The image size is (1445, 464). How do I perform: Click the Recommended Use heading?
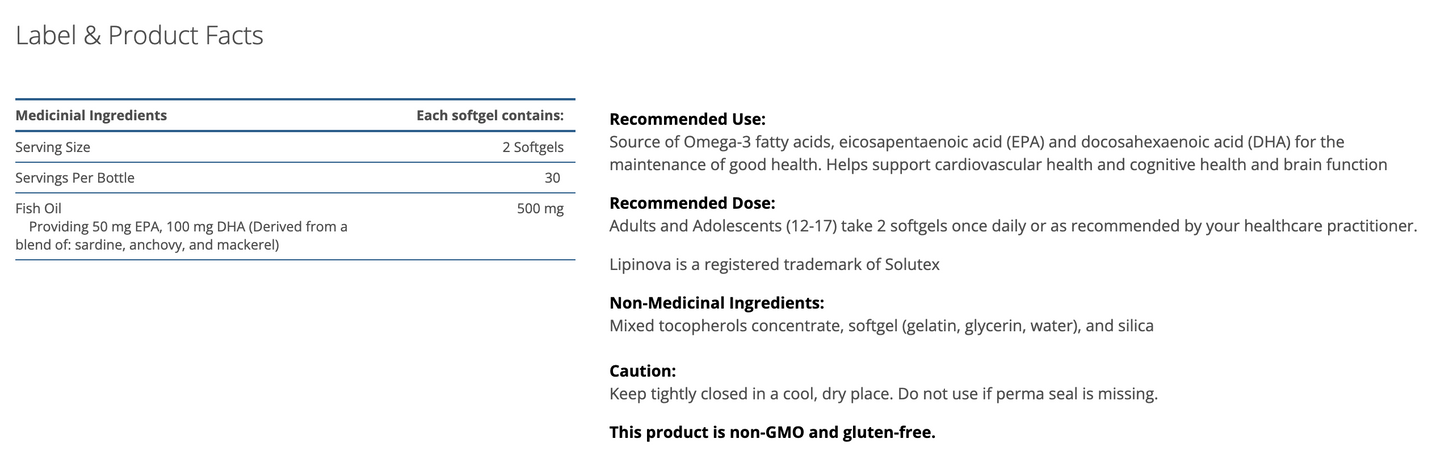[x=687, y=119]
